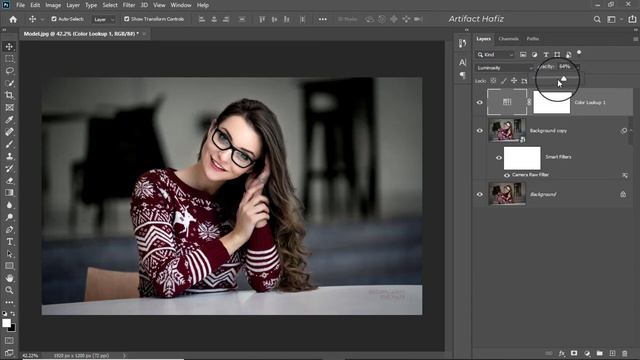
Task: Open the Filter menu
Action: 129,5
